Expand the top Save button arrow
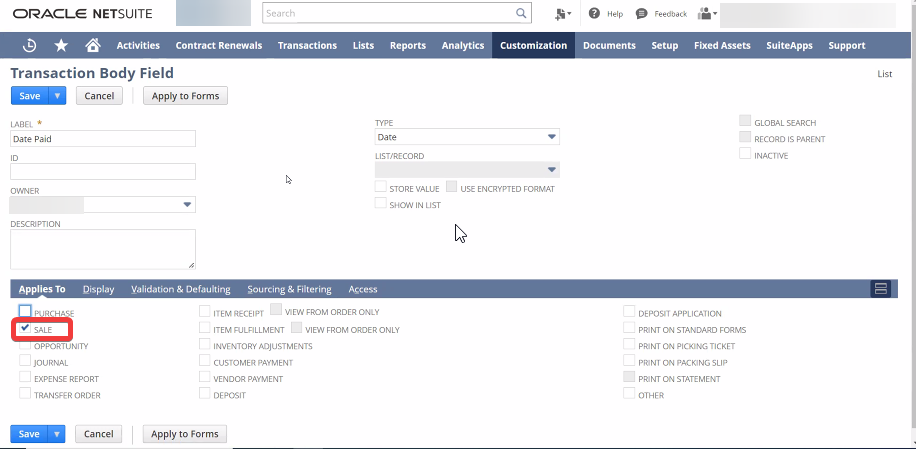The height and width of the screenshot is (449, 916). click(57, 96)
